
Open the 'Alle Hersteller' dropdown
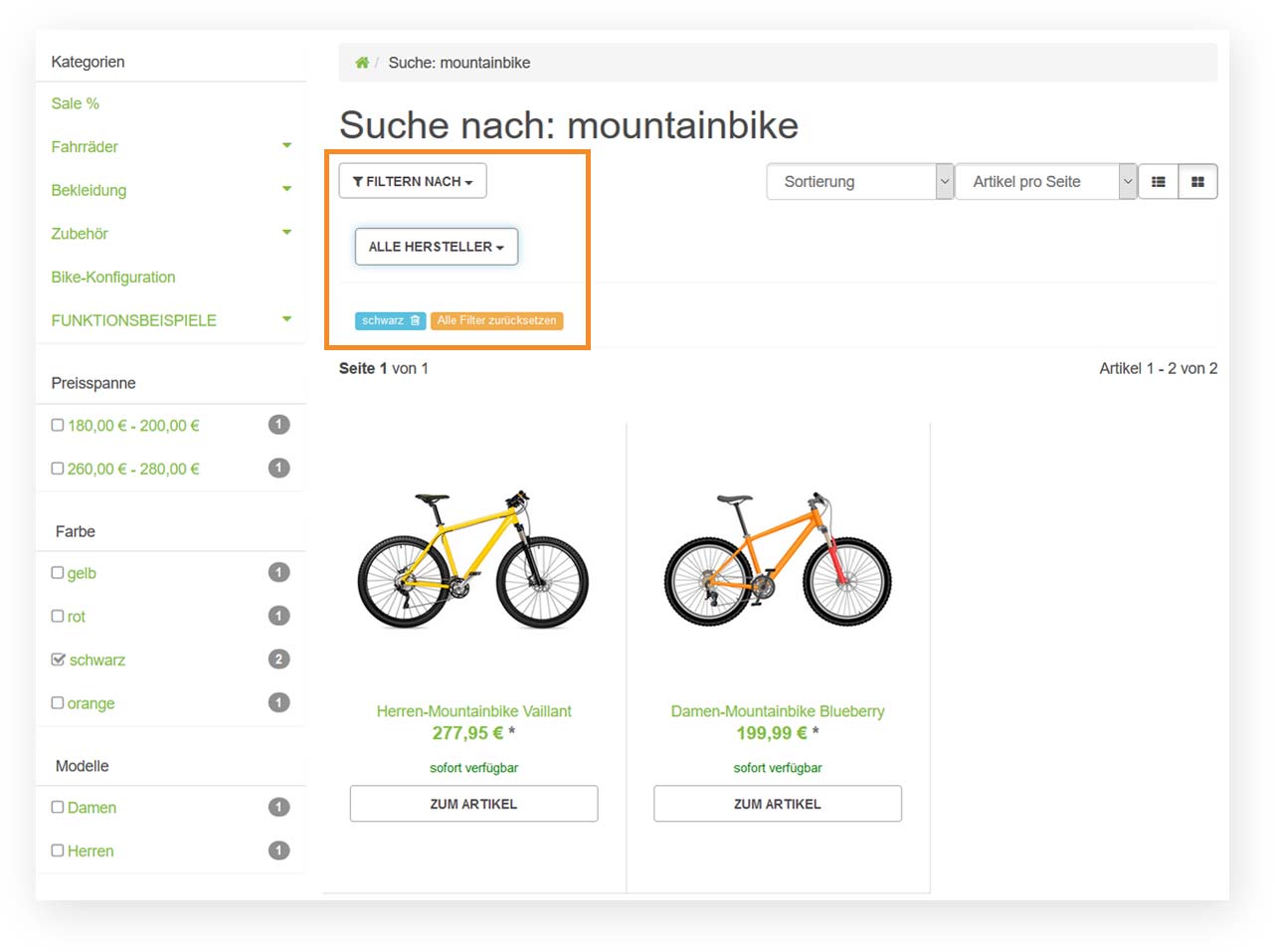click(437, 247)
